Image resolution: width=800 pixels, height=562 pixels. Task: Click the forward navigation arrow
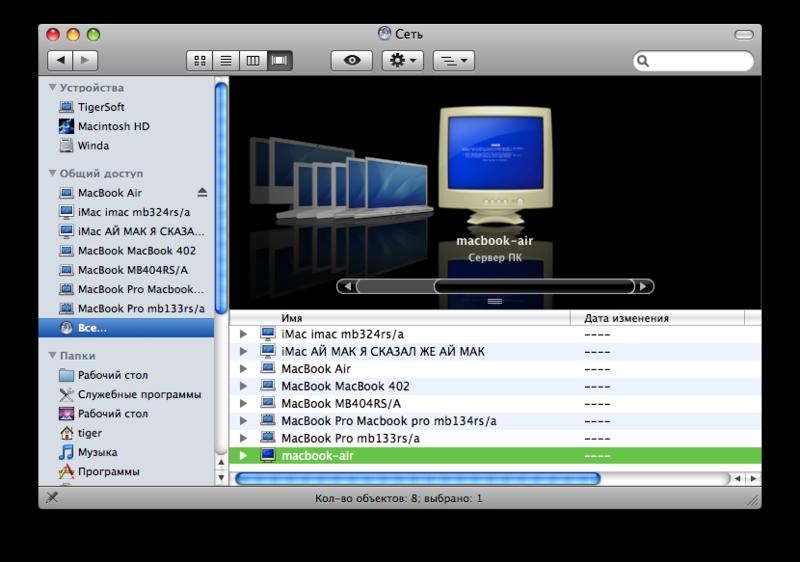[x=86, y=60]
